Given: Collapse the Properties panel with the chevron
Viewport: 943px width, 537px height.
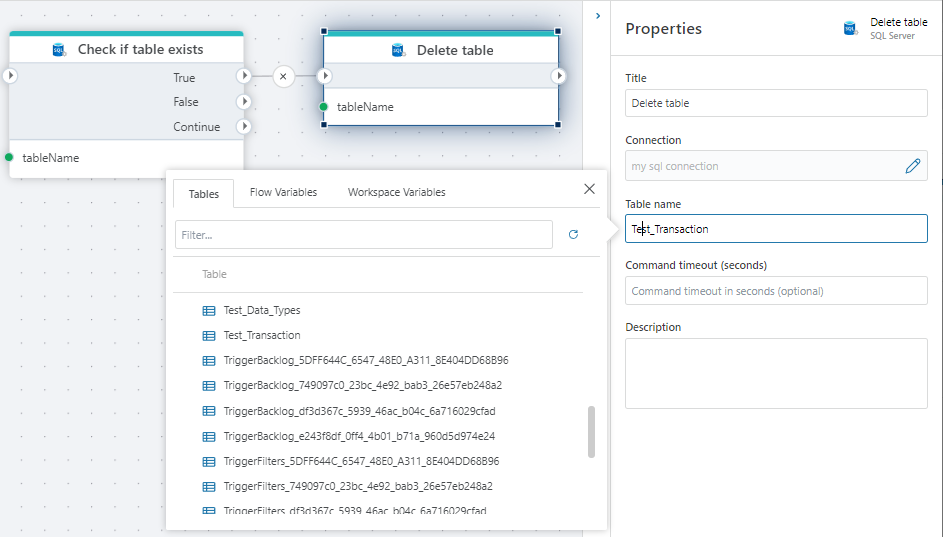Looking at the screenshot, I should click(x=597, y=16).
